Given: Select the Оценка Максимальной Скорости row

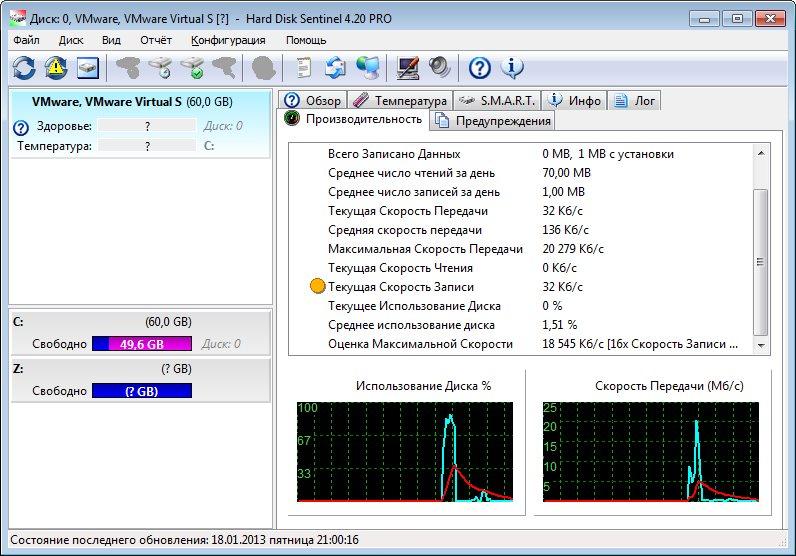Looking at the screenshot, I should [x=522, y=344].
